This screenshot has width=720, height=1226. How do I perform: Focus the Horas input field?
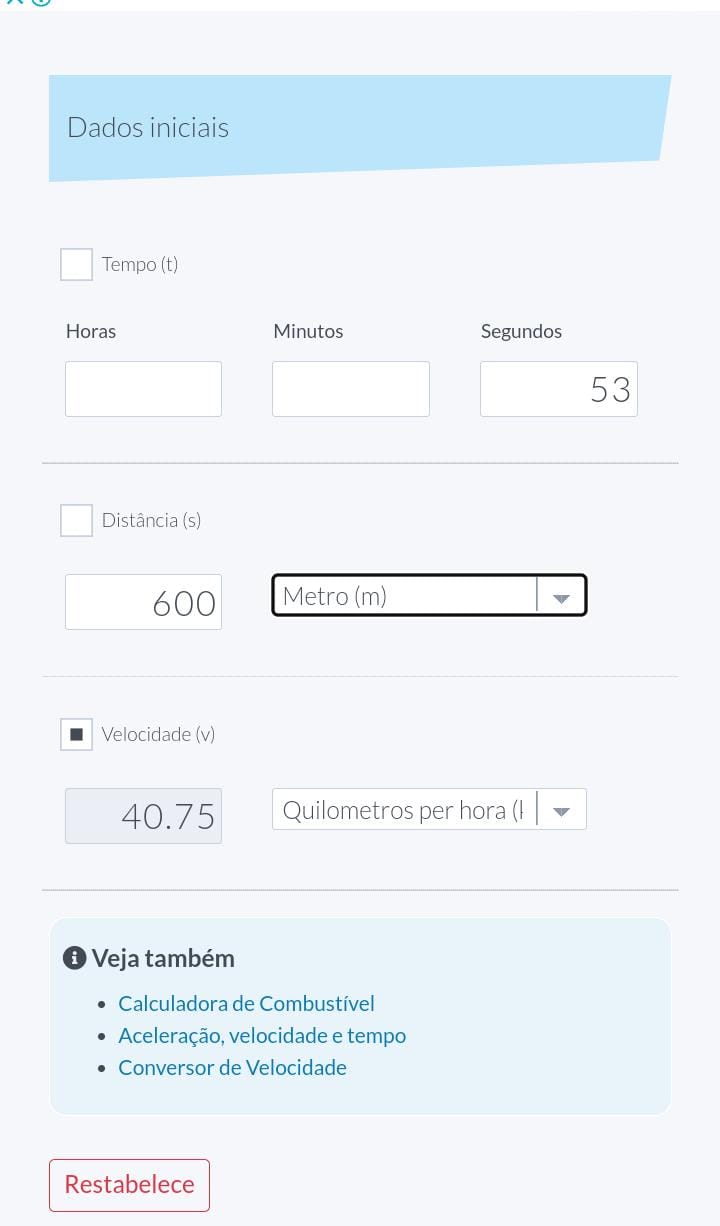point(143,389)
